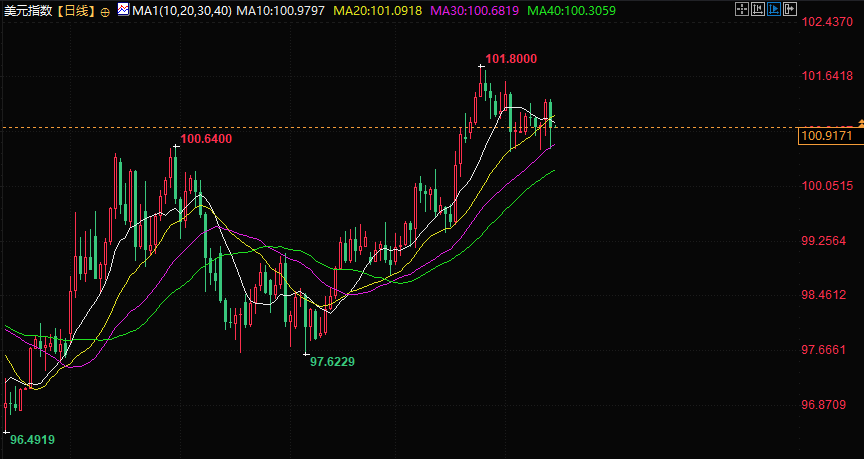Click the MA10:100.9797 value label
Image resolution: width=864 pixels, height=459 pixels.
click(x=281, y=10)
